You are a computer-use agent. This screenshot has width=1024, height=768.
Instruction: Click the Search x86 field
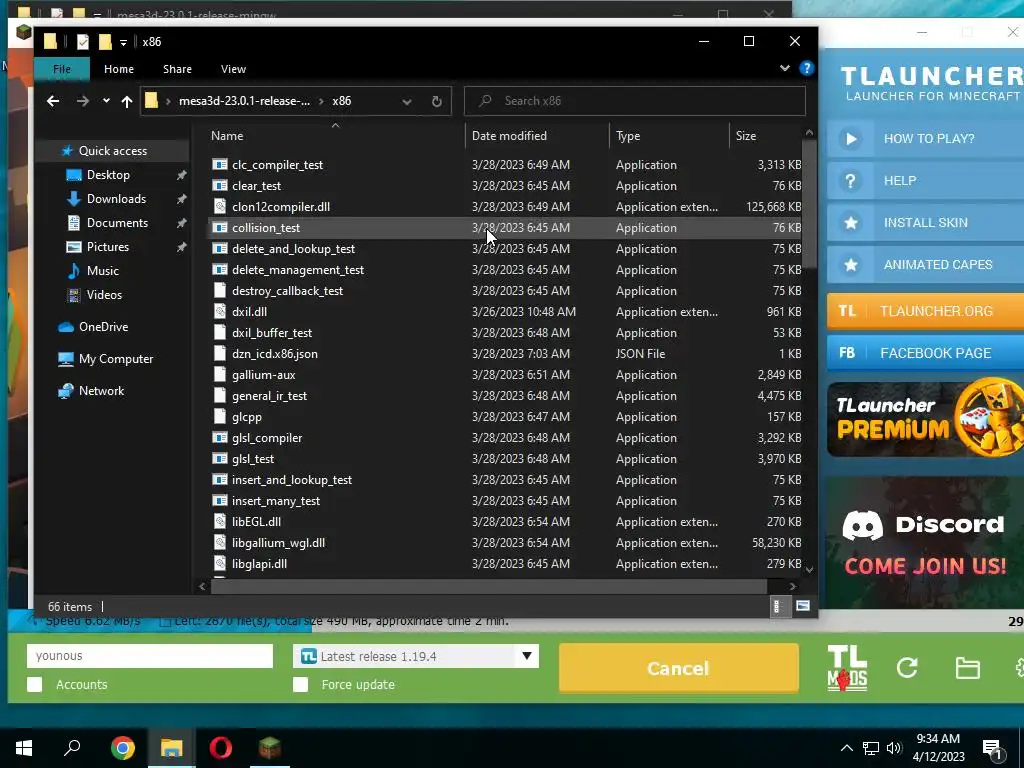click(635, 101)
